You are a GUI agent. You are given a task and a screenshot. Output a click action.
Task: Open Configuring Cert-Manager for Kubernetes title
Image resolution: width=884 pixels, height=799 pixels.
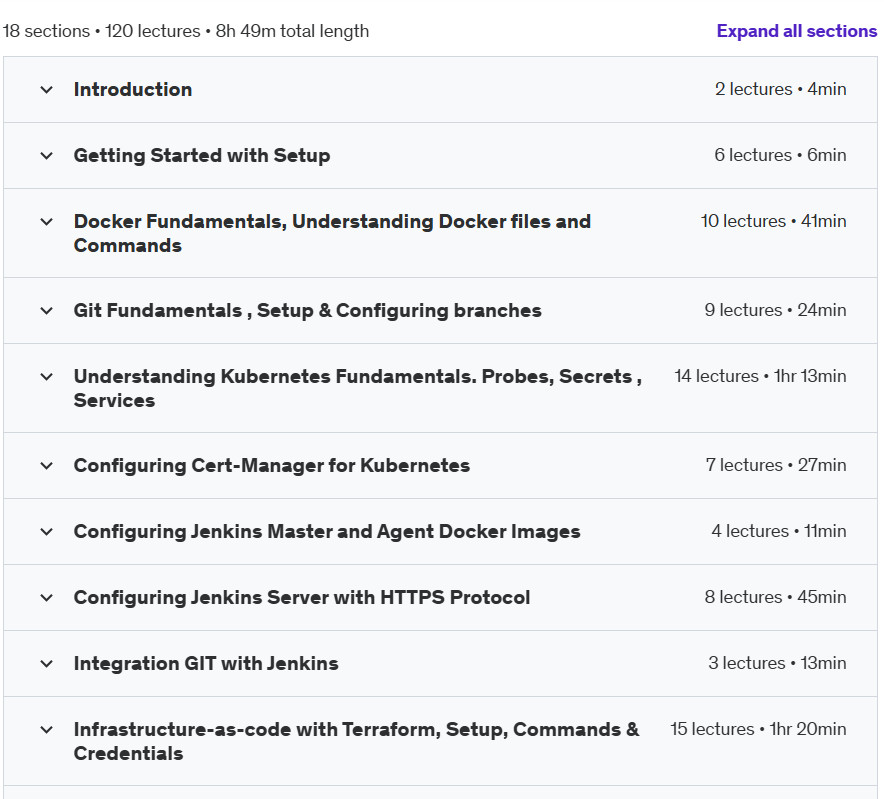[272, 466]
